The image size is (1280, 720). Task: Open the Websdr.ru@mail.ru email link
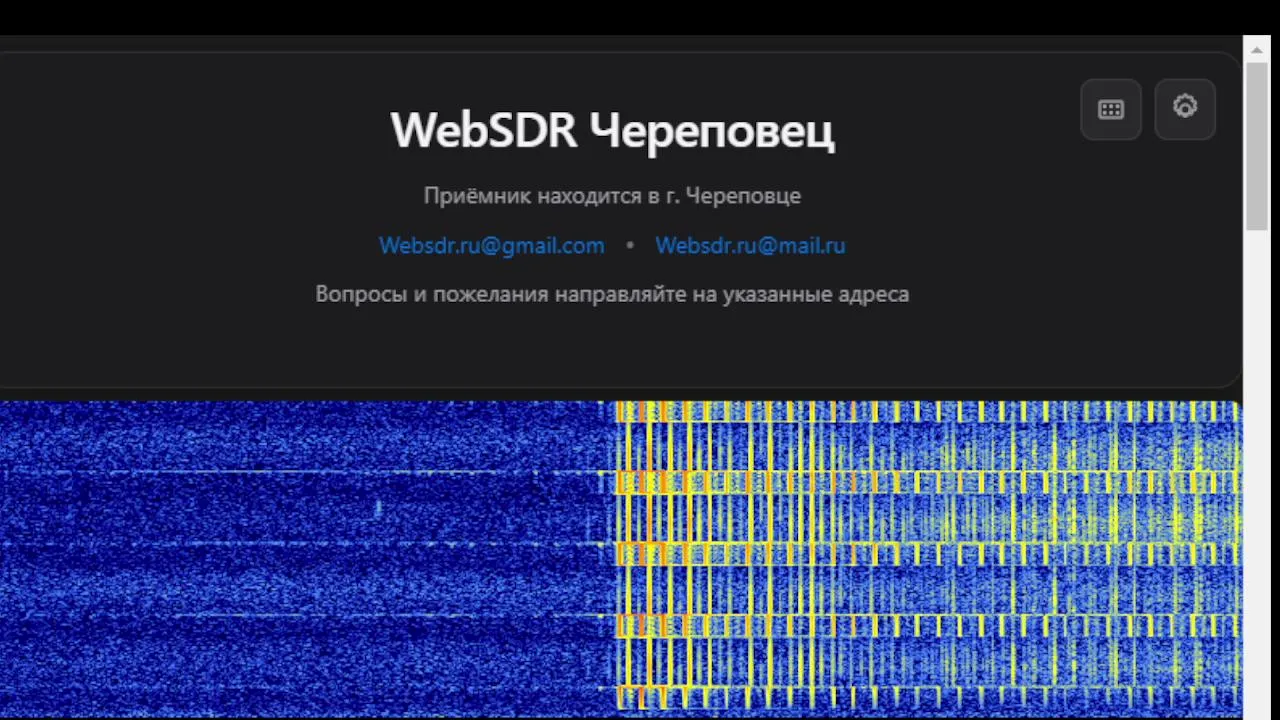tap(750, 245)
